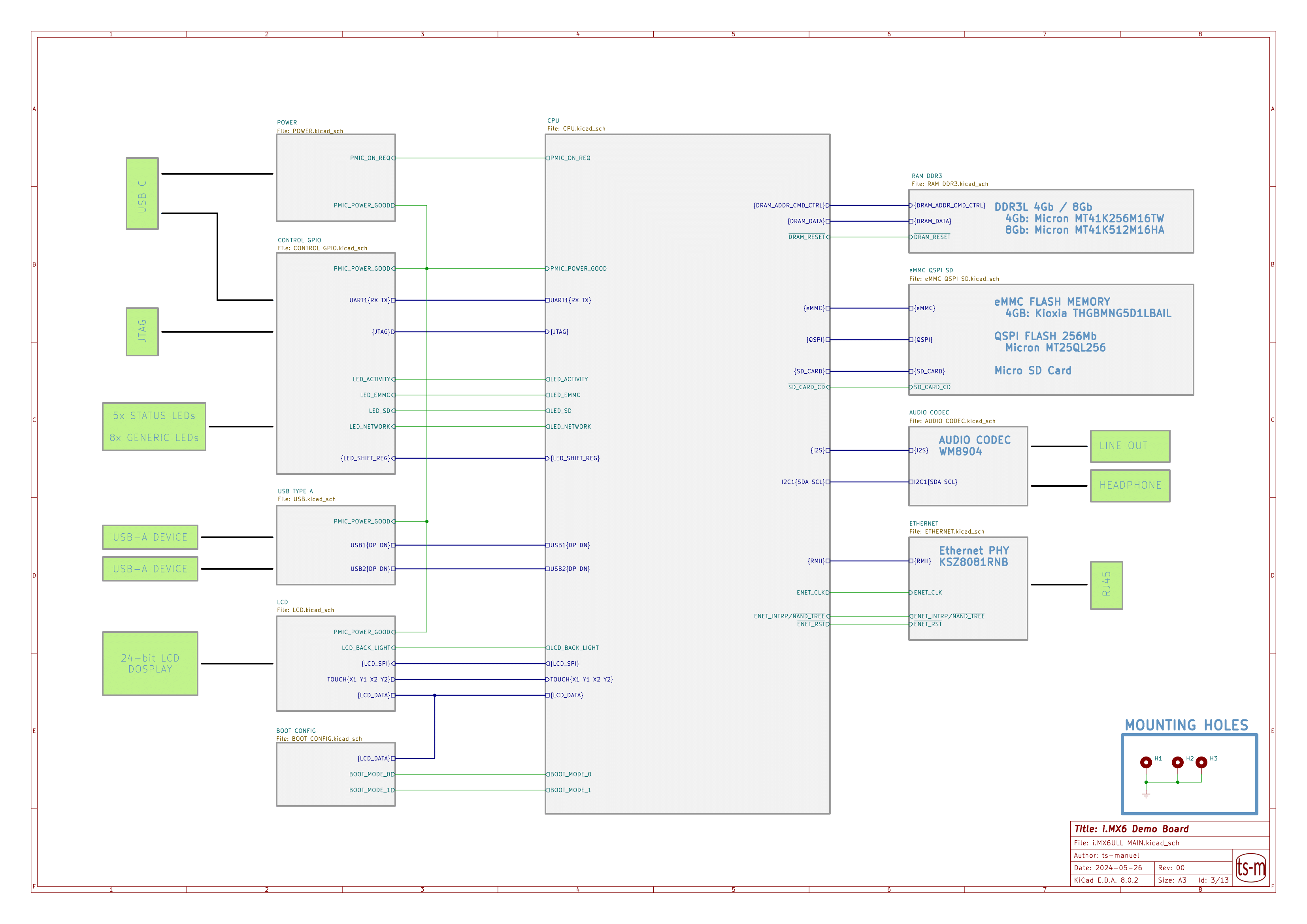Select the 24-bit LCD DOSPLAY block

[150, 663]
